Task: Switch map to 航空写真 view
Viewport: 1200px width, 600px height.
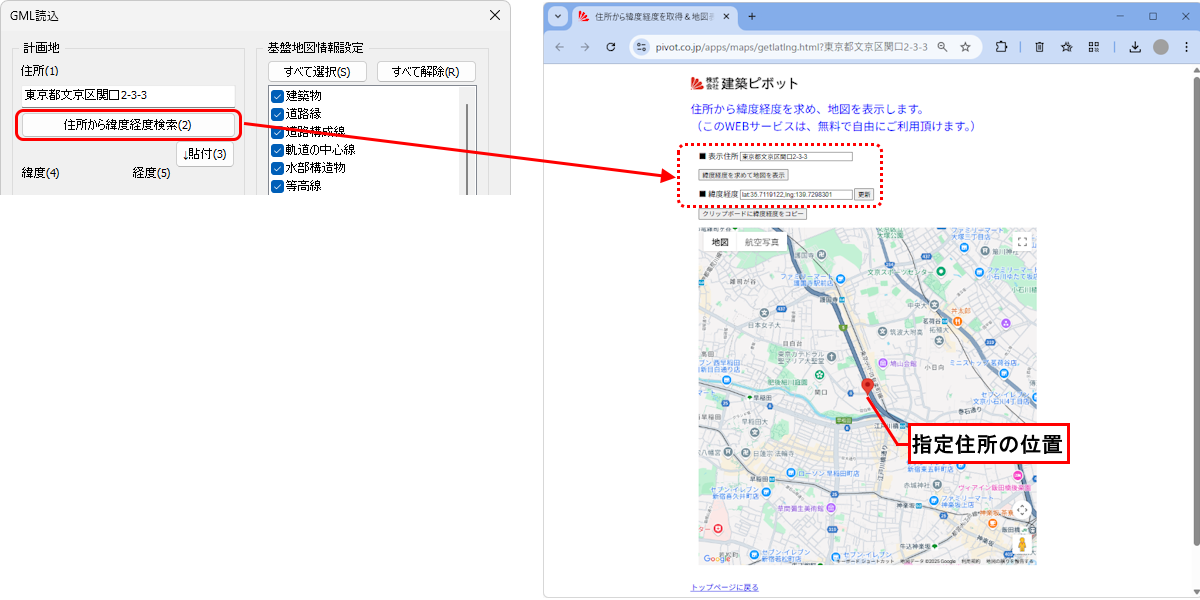Action: pyautogui.click(x=762, y=242)
